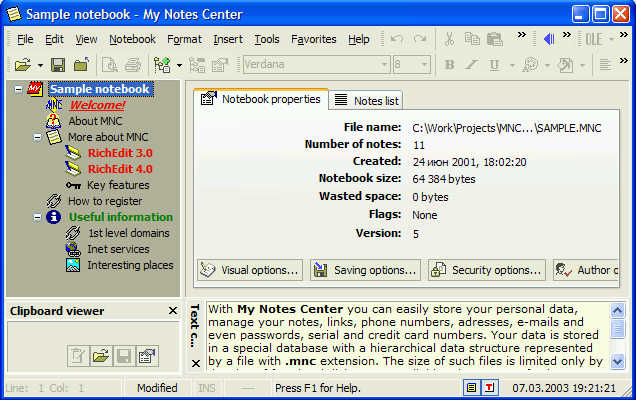The image size is (636, 400).
Task: Switch to the Notes list tab
Action: click(366, 101)
